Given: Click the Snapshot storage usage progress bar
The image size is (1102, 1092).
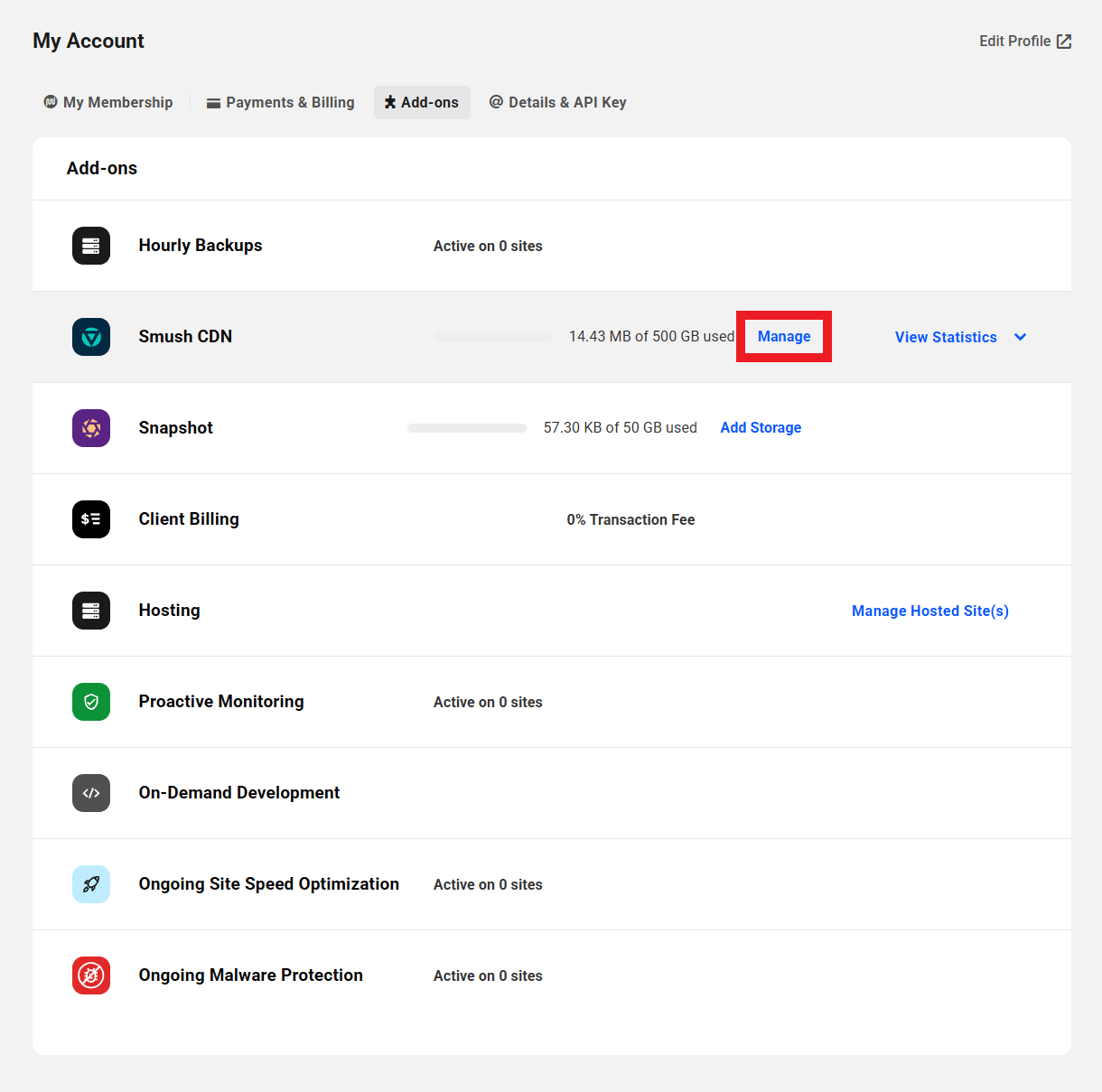Looking at the screenshot, I should click(467, 428).
